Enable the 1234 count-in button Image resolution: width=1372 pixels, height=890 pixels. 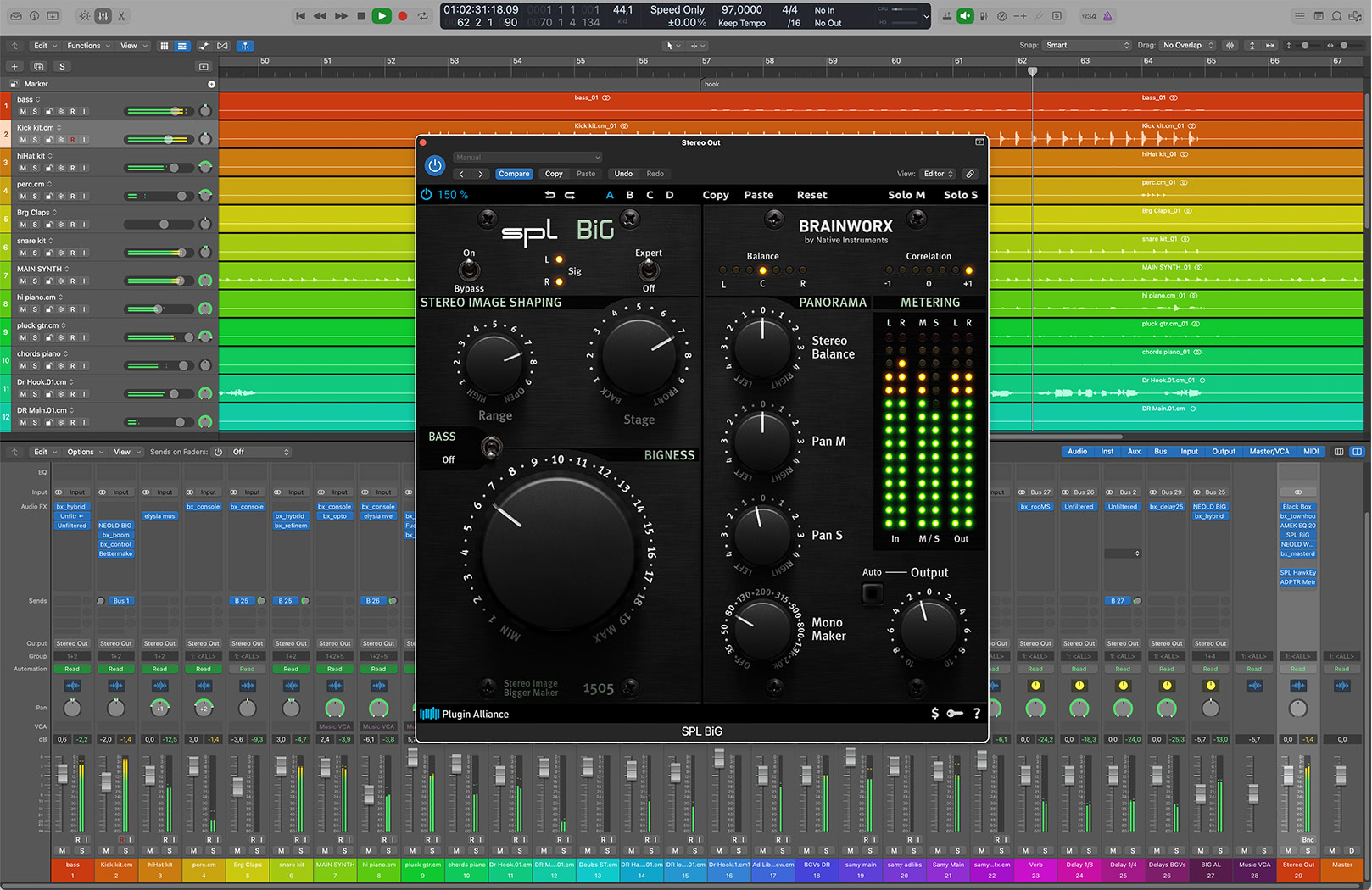coord(1089,15)
